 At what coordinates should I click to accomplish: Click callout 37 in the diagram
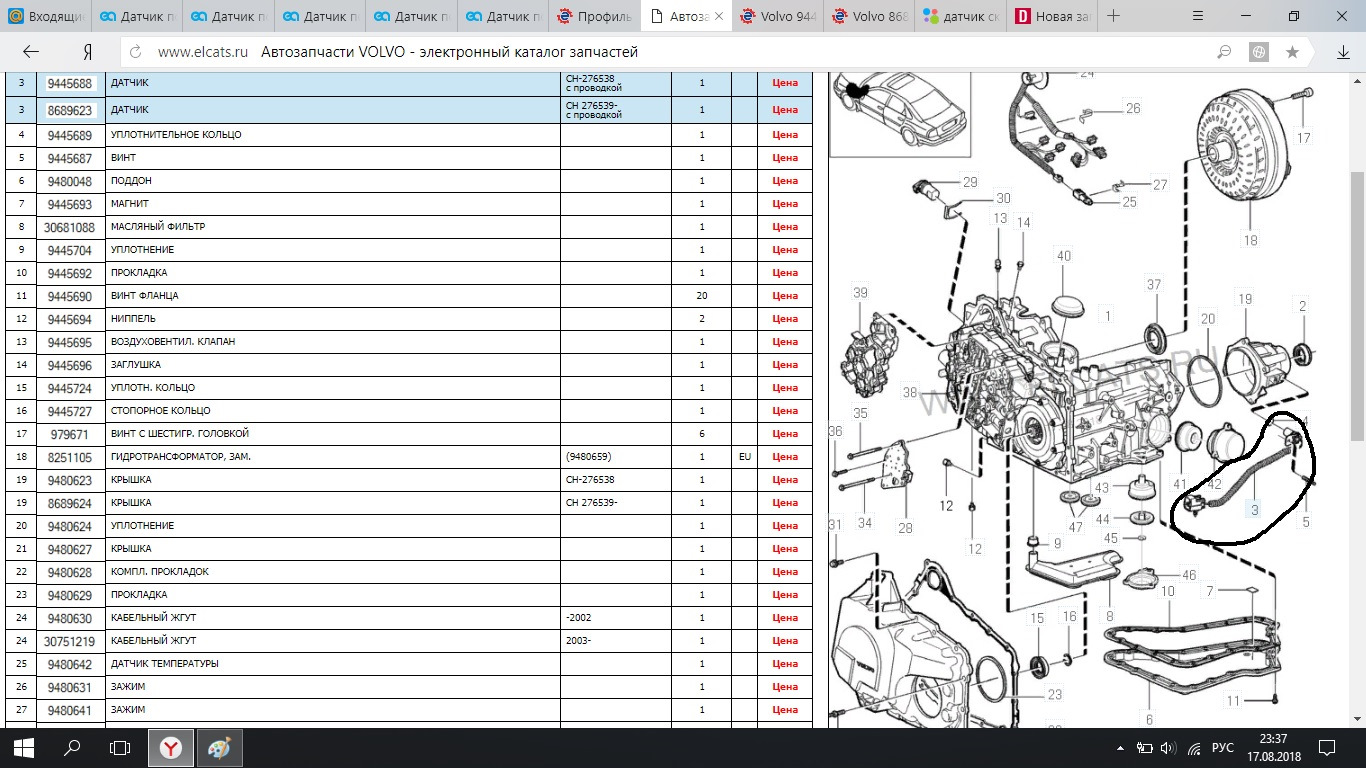point(1154,285)
